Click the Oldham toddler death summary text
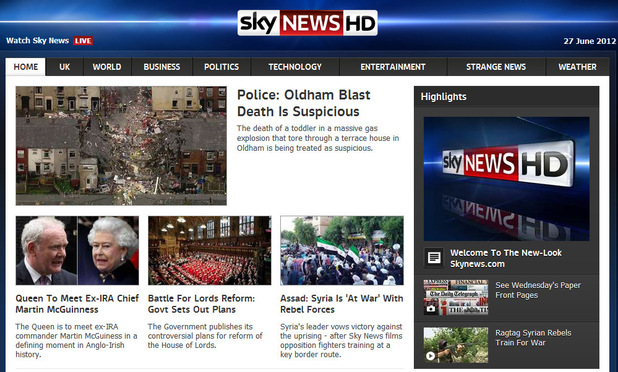Image resolution: width=618 pixels, height=372 pixels. [x=318, y=138]
